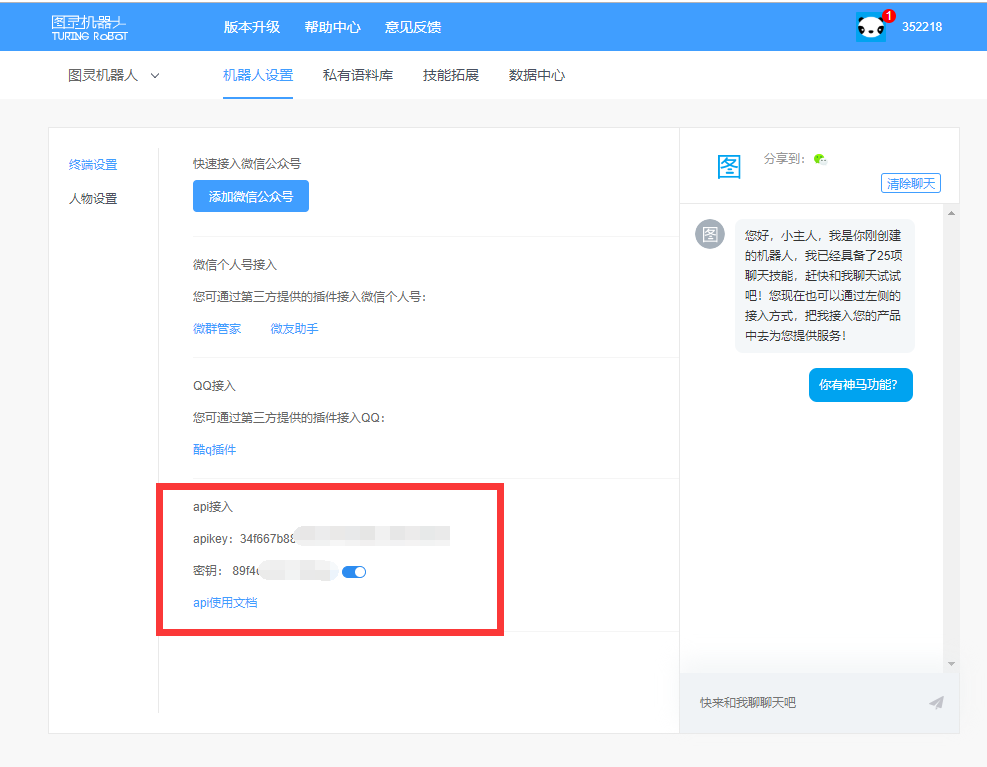Click the red notification badge
The image size is (987, 767).
tap(888, 16)
